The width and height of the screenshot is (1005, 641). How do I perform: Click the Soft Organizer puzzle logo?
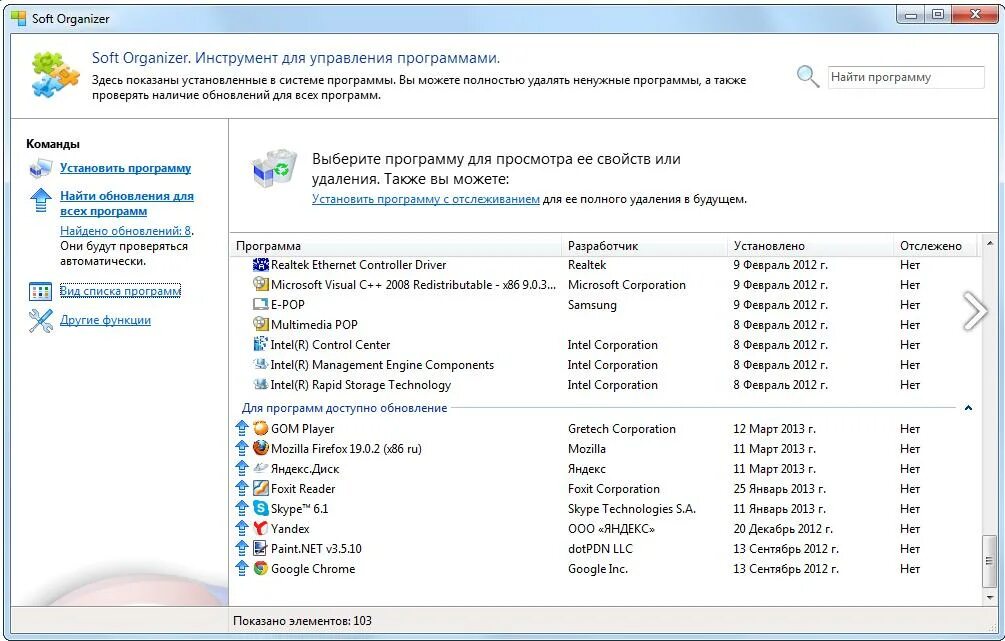click(x=55, y=75)
